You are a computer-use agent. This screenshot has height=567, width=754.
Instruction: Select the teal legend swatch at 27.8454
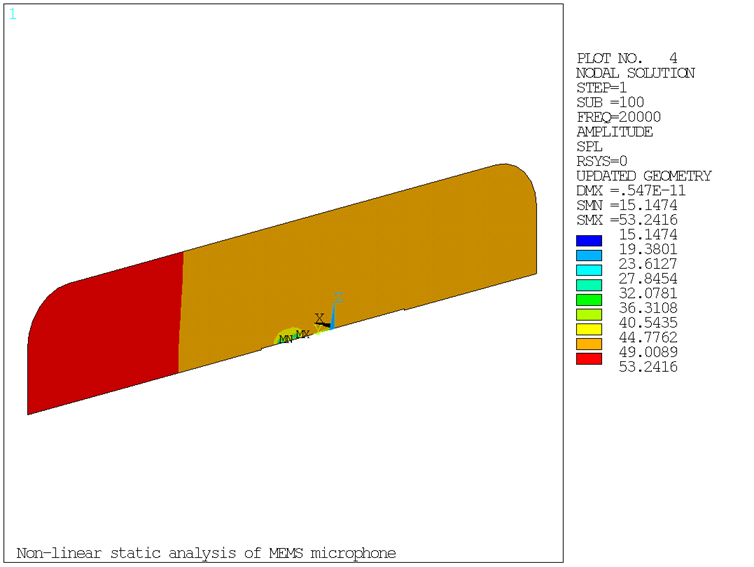click(x=589, y=285)
